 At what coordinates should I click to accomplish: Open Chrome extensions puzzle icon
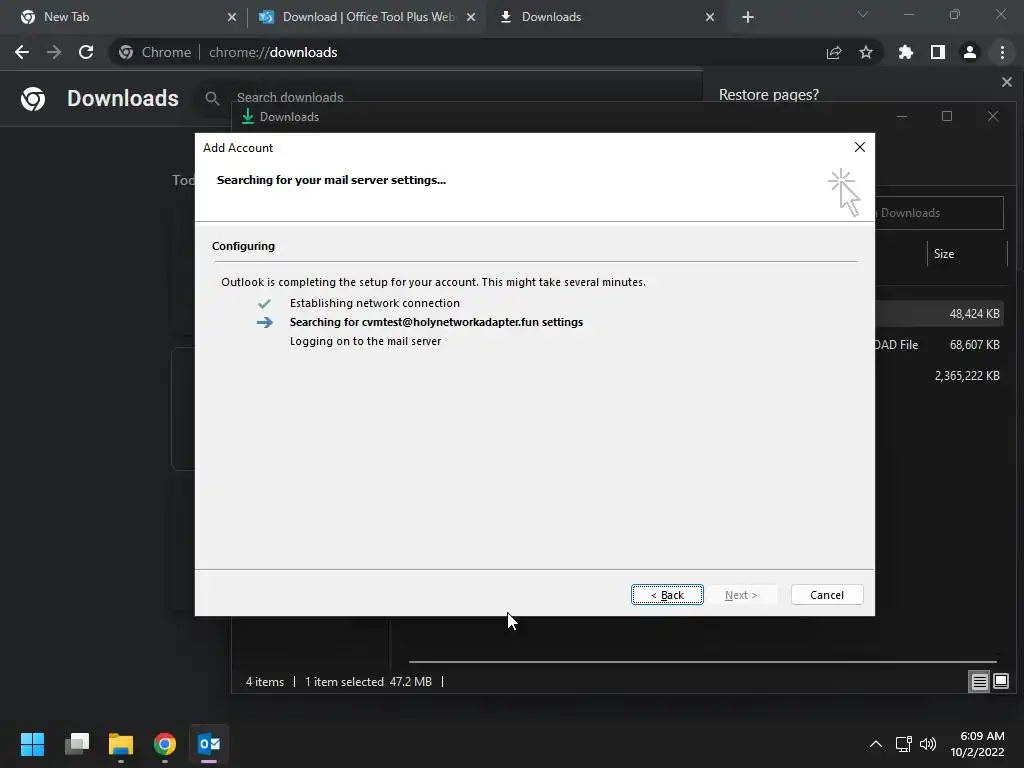tap(906, 52)
